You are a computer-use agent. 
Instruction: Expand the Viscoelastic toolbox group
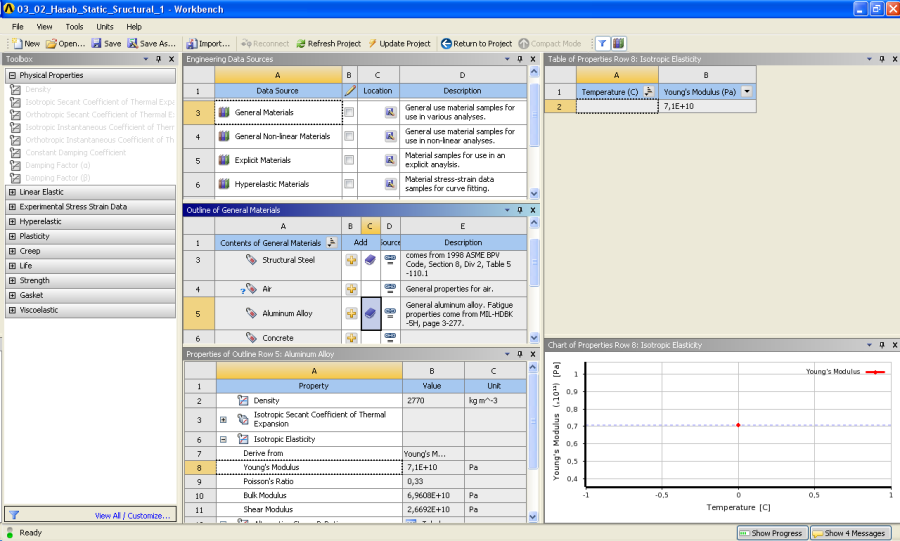point(12,310)
